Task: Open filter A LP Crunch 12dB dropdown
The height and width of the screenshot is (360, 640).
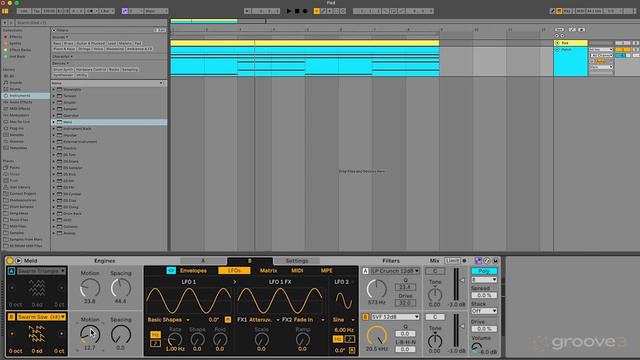Action: [395, 271]
